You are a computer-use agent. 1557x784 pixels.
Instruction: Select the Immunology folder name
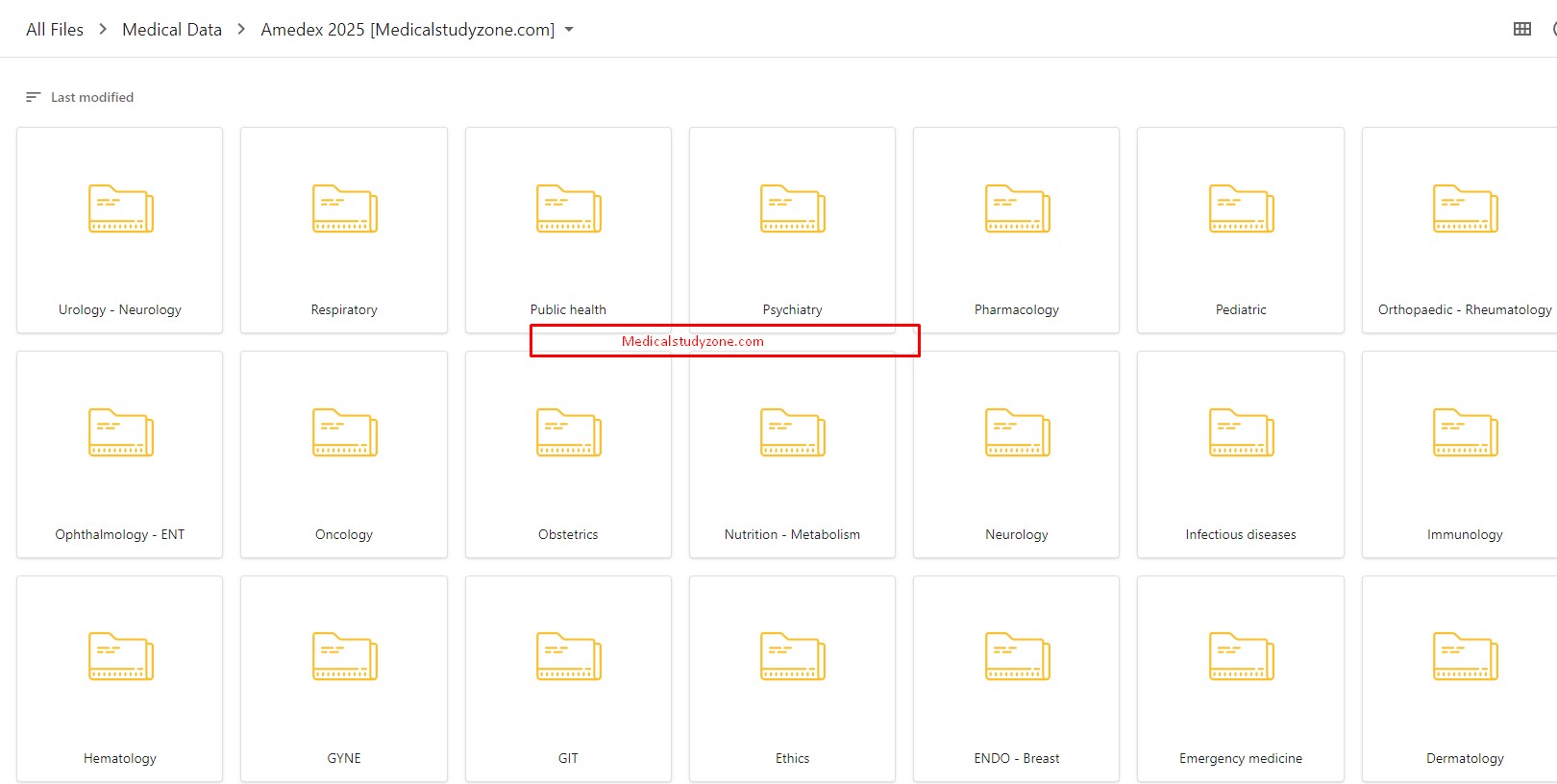point(1465,534)
